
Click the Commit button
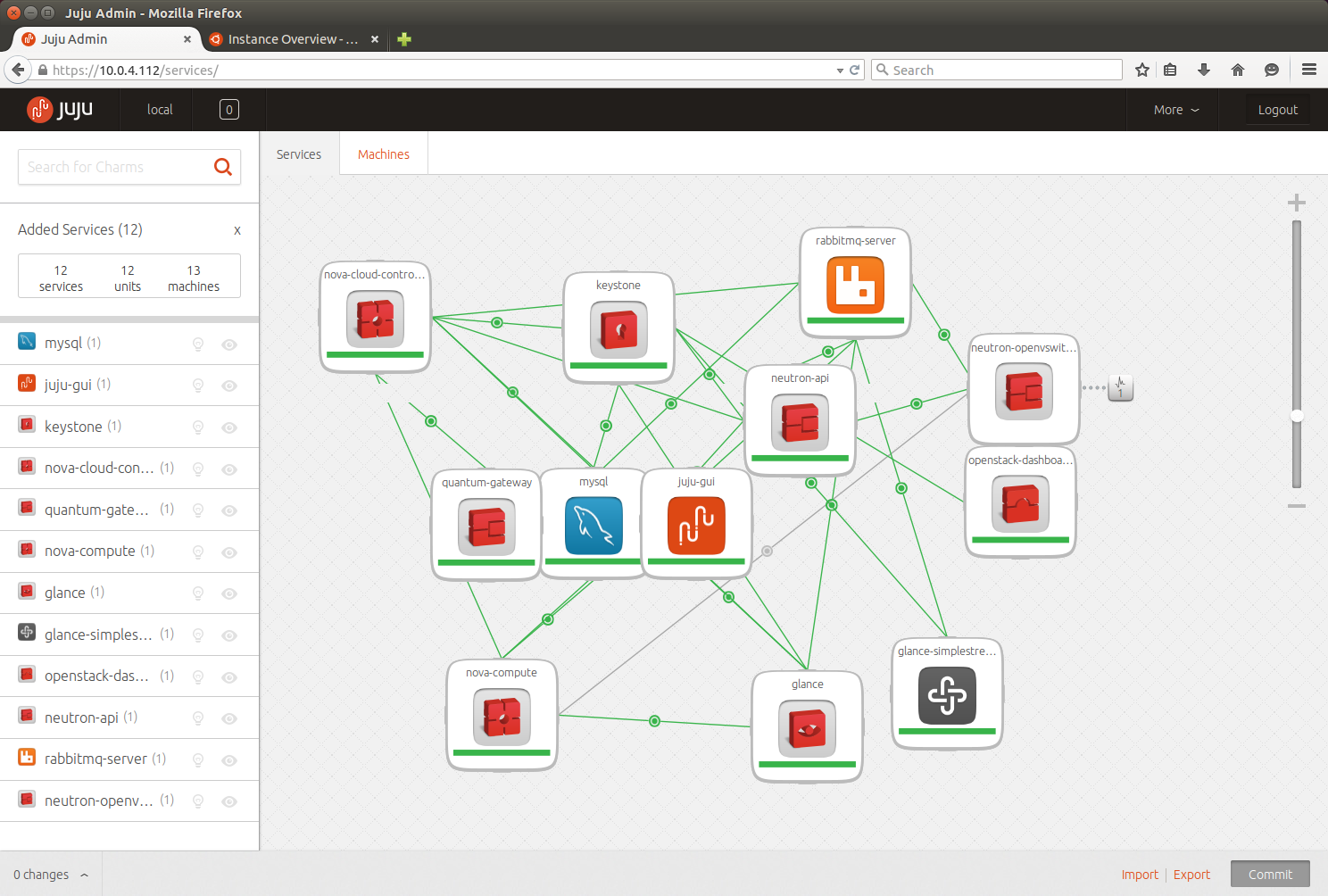pyautogui.click(x=1270, y=875)
